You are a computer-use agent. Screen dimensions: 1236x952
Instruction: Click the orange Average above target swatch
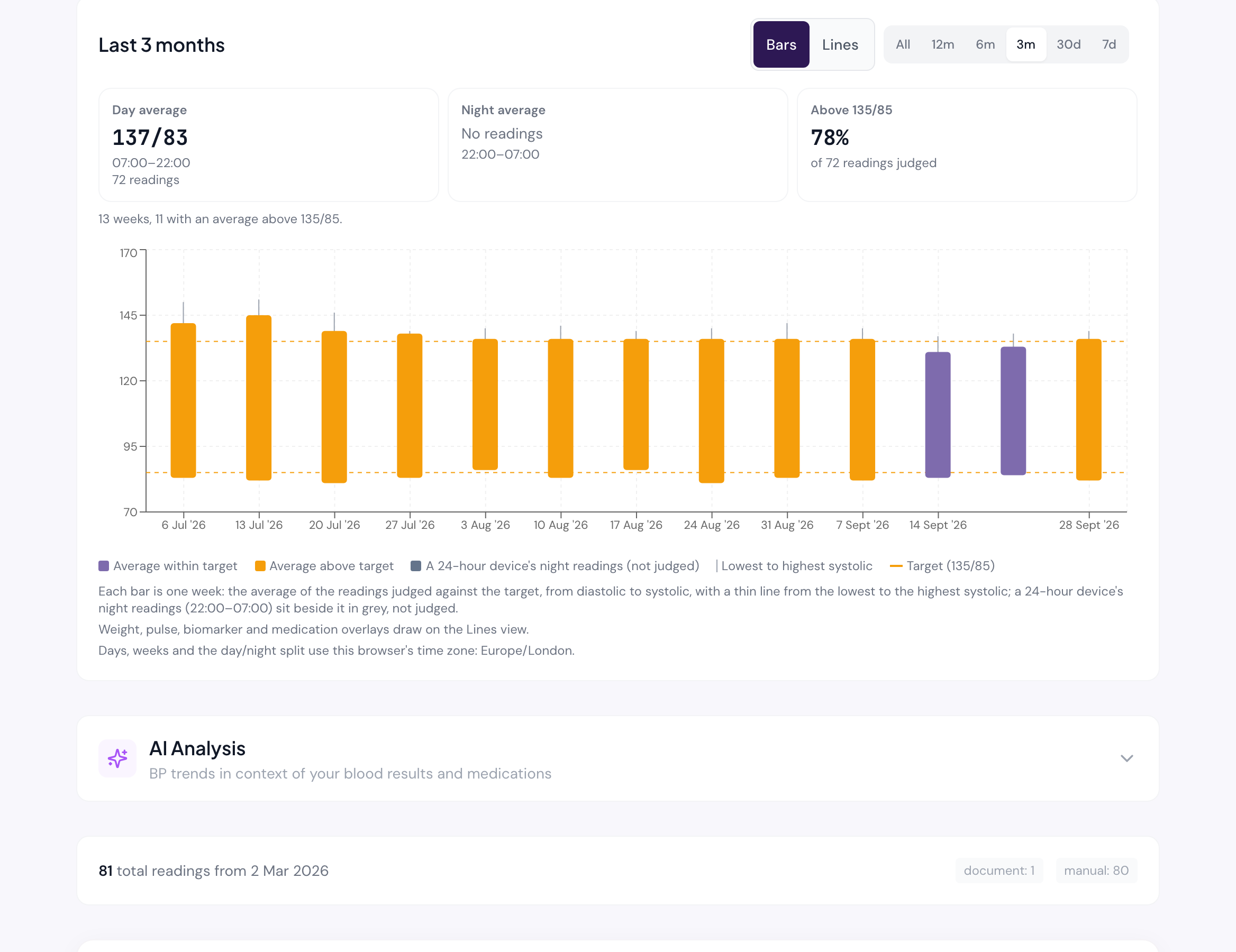(260, 566)
